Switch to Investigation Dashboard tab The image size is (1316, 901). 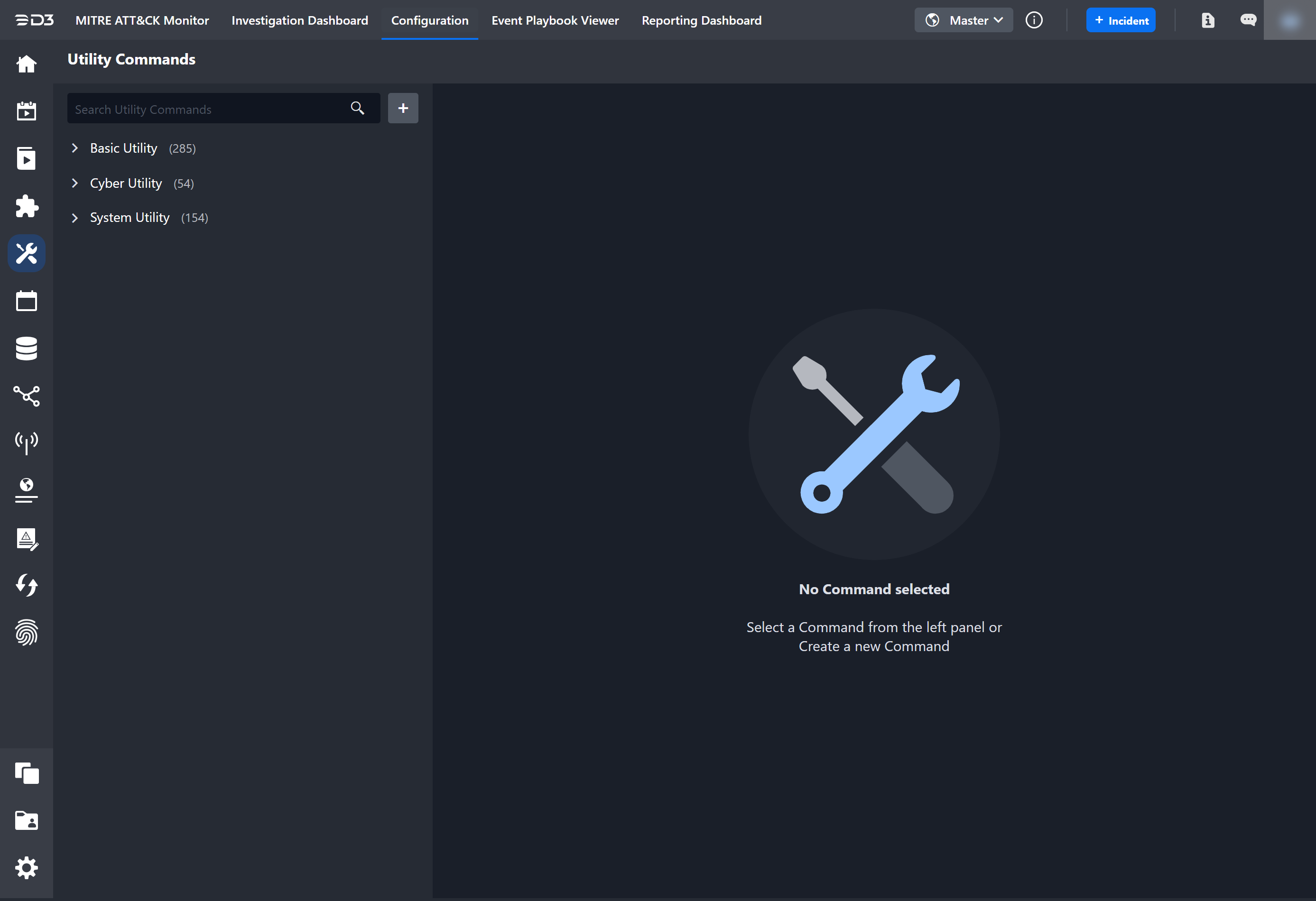pyautogui.click(x=299, y=20)
